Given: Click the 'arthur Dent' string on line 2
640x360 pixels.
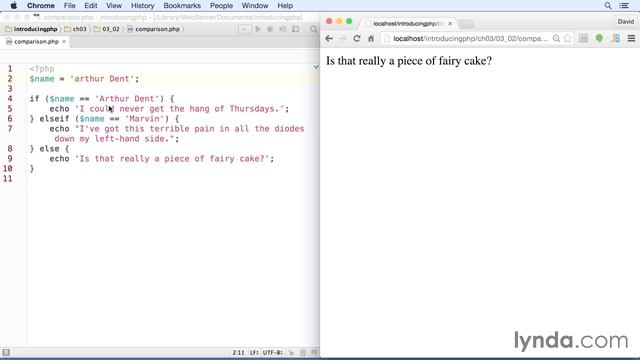Looking at the screenshot, I should pyautogui.click(x=102, y=79).
